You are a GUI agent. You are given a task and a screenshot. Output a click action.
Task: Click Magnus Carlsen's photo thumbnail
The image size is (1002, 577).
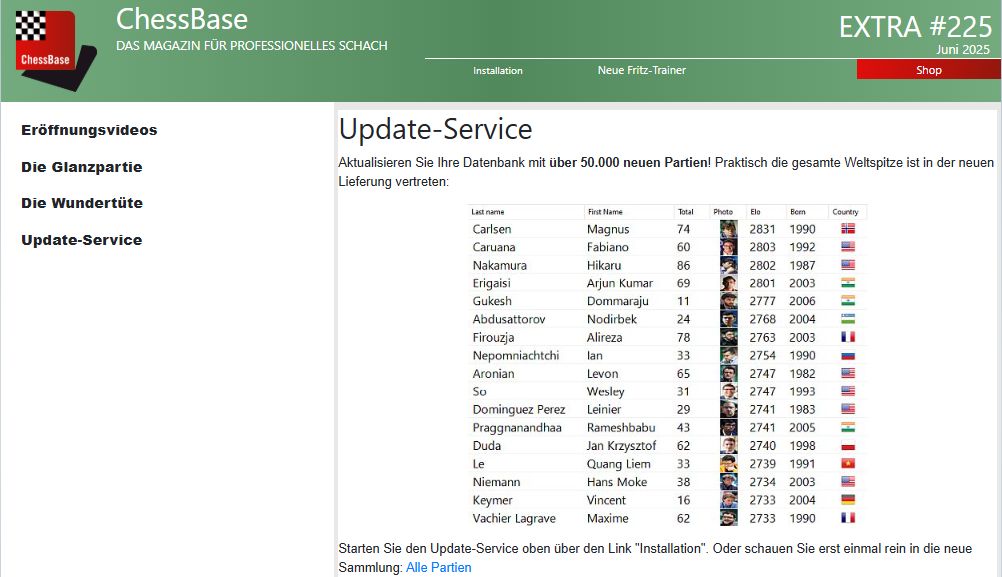(728, 229)
